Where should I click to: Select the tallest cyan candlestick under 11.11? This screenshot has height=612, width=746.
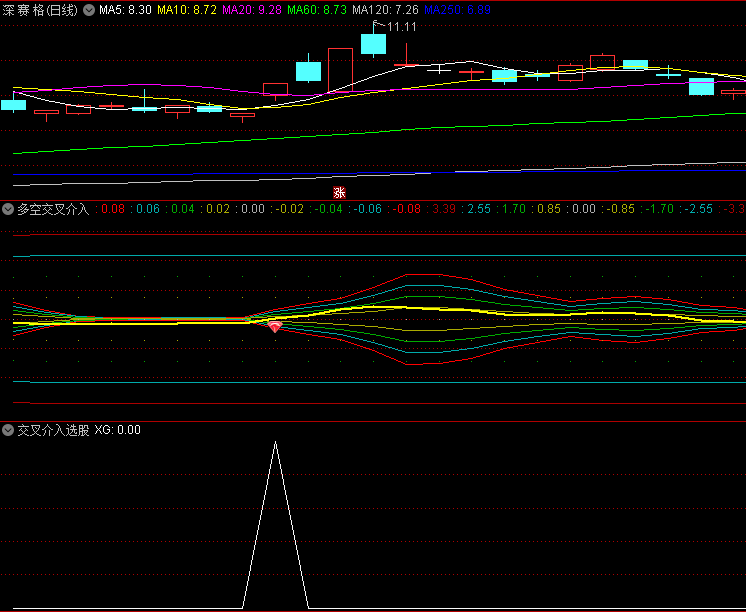[373, 43]
